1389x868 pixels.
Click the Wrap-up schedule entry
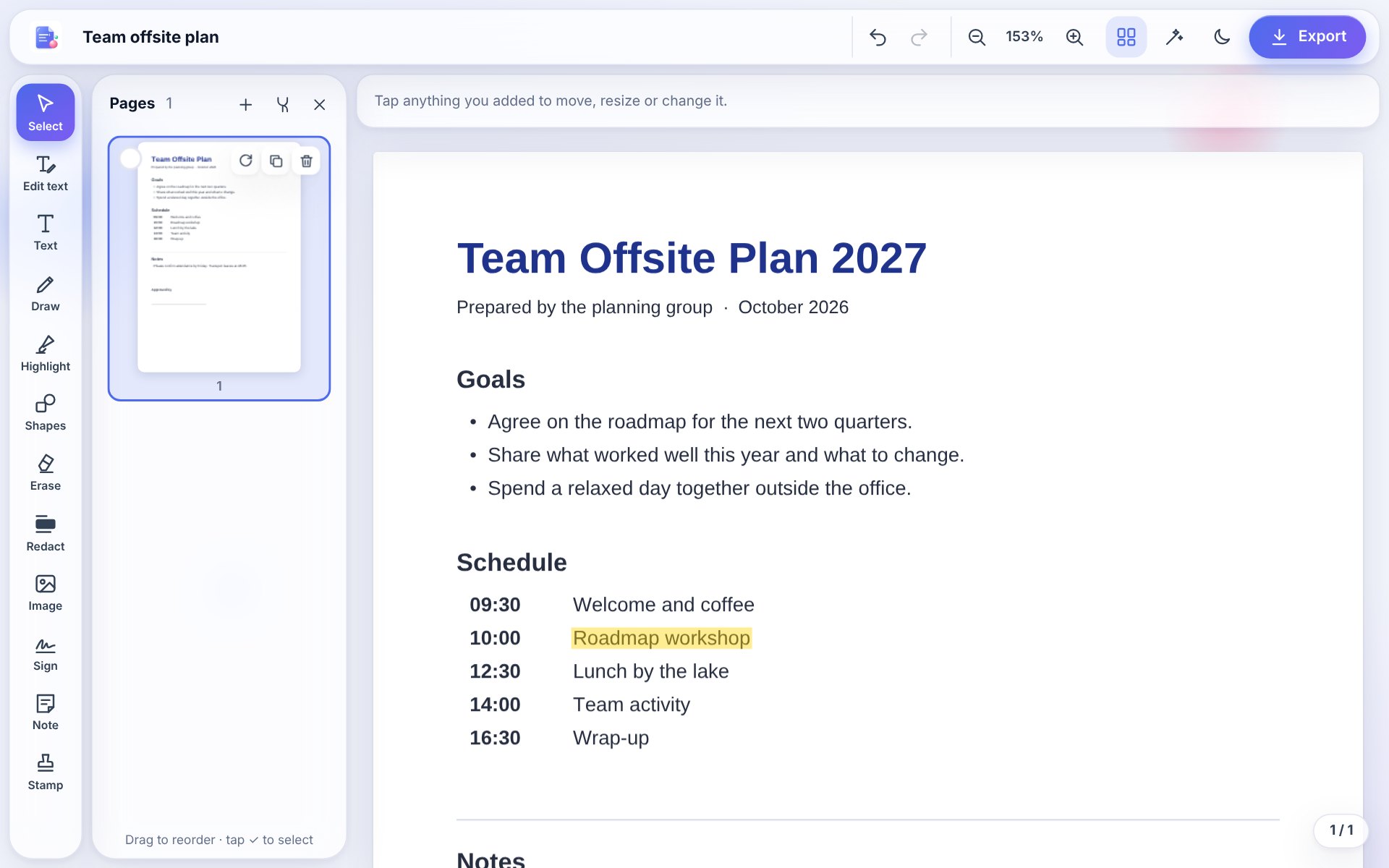coord(611,738)
